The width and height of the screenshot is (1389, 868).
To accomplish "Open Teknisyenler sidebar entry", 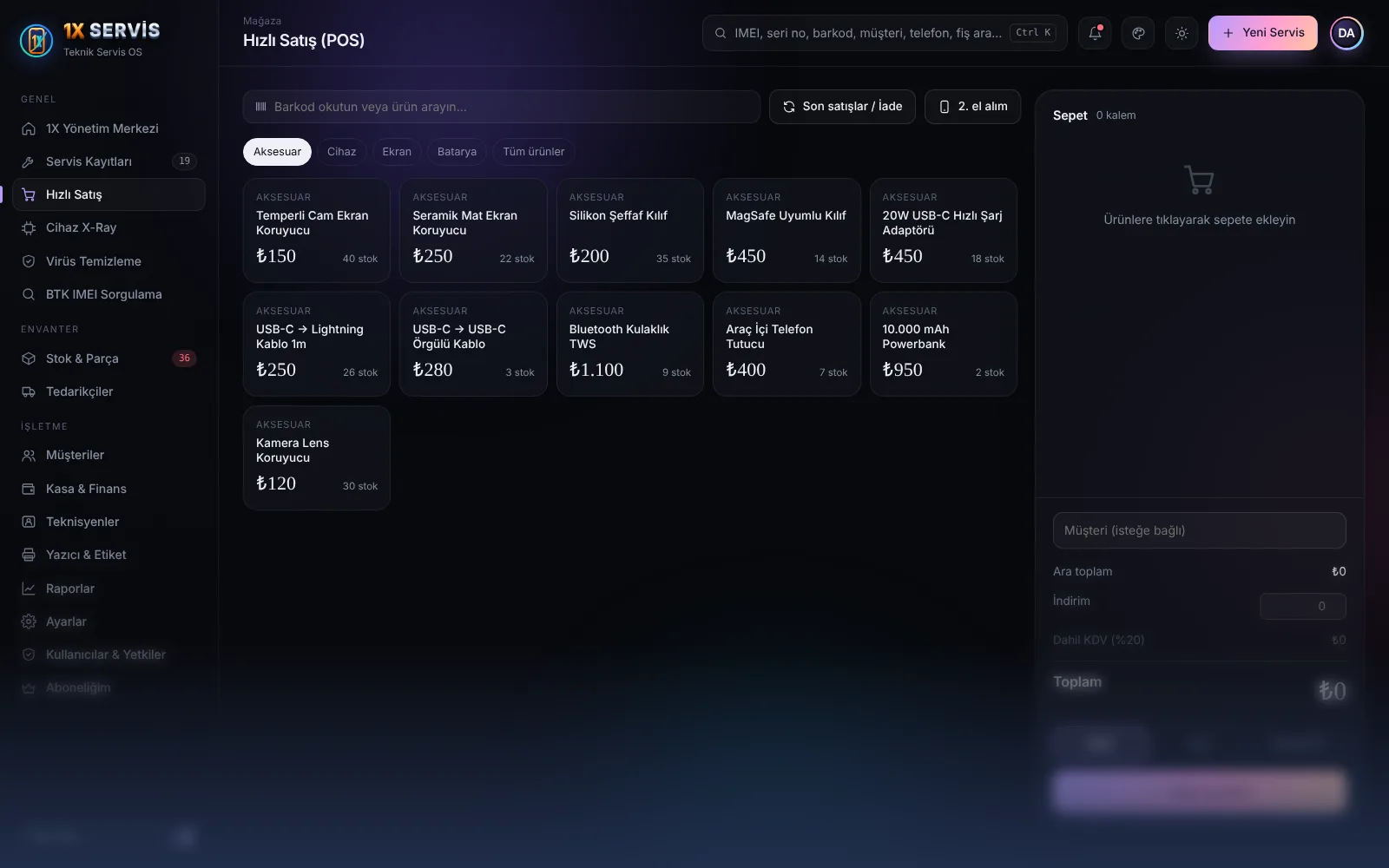I will (109, 522).
